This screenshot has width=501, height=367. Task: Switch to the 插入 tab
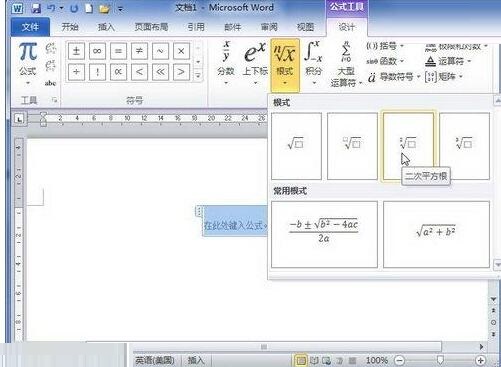click(106, 27)
